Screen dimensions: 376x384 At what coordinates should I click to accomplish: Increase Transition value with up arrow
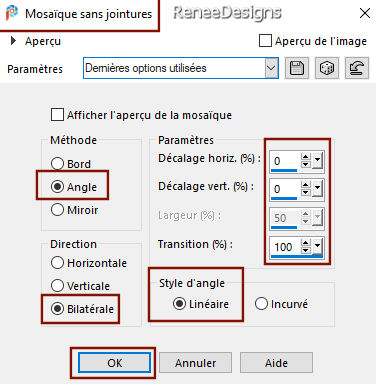pyautogui.click(x=306, y=242)
